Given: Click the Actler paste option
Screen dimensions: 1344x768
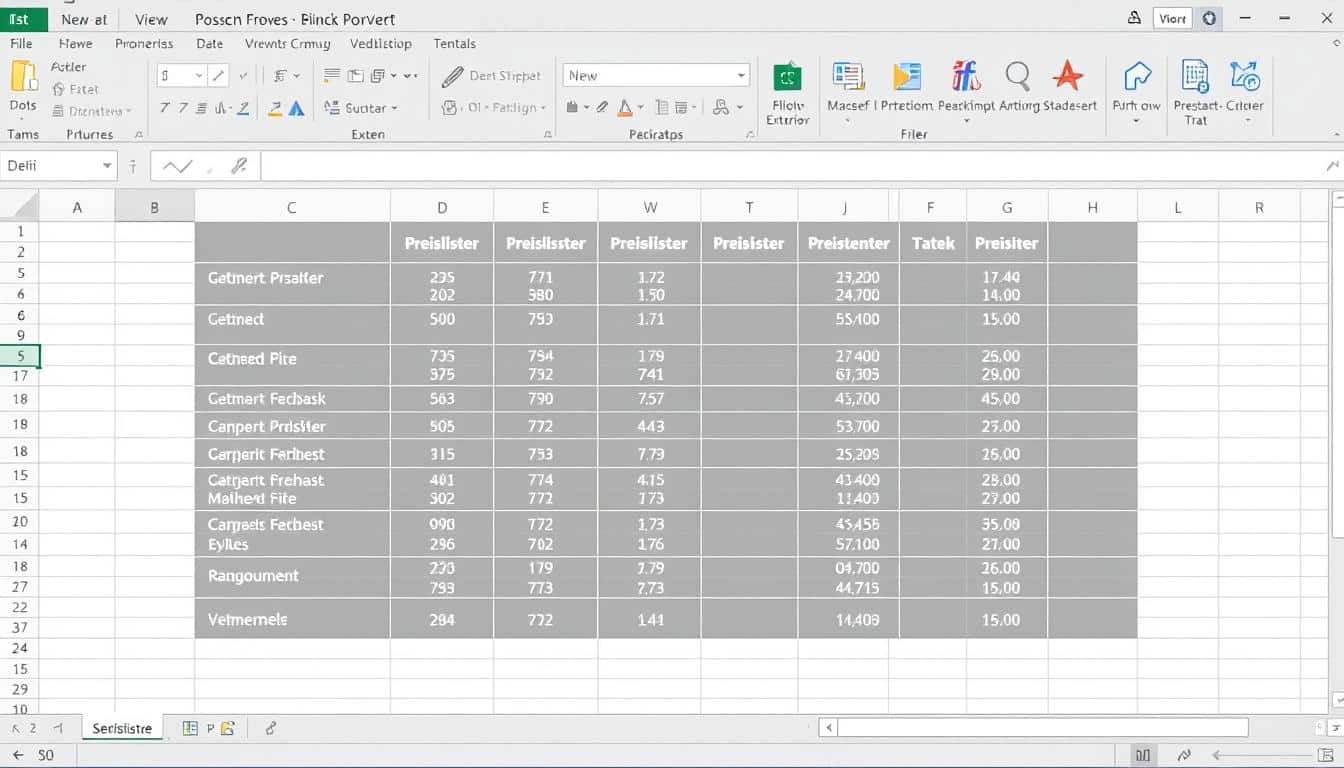Looking at the screenshot, I should click(68, 67).
